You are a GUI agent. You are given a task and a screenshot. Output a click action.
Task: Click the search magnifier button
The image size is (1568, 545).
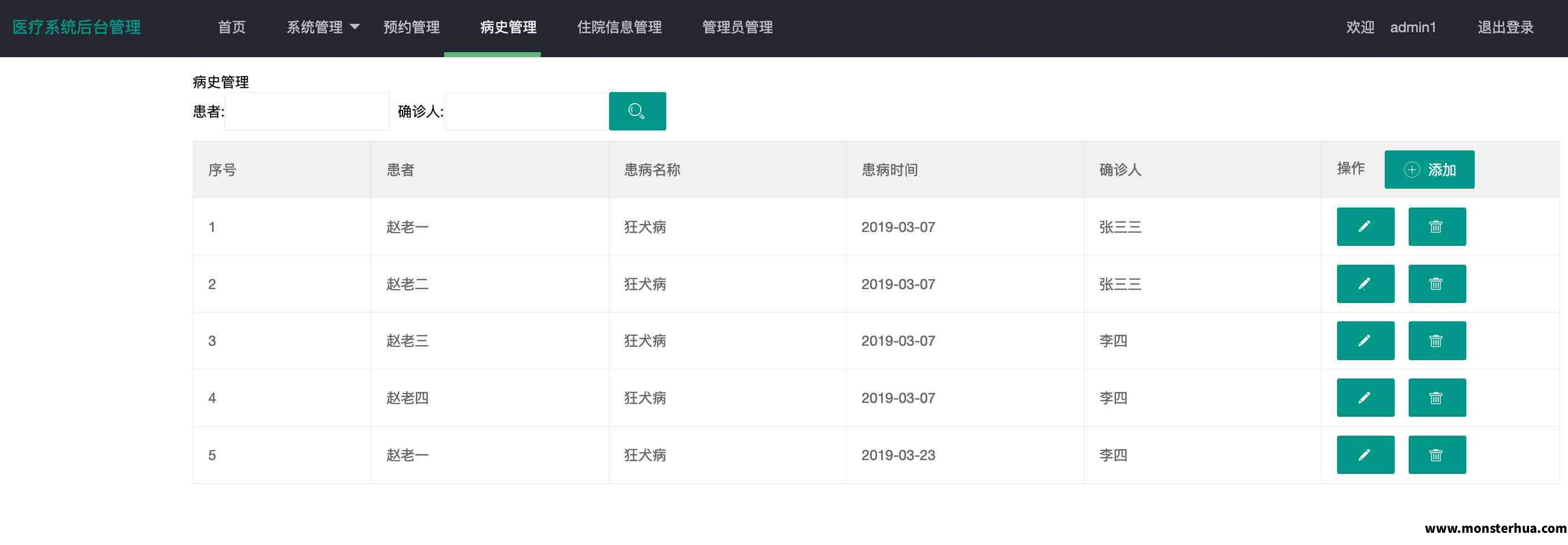(637, 112)
